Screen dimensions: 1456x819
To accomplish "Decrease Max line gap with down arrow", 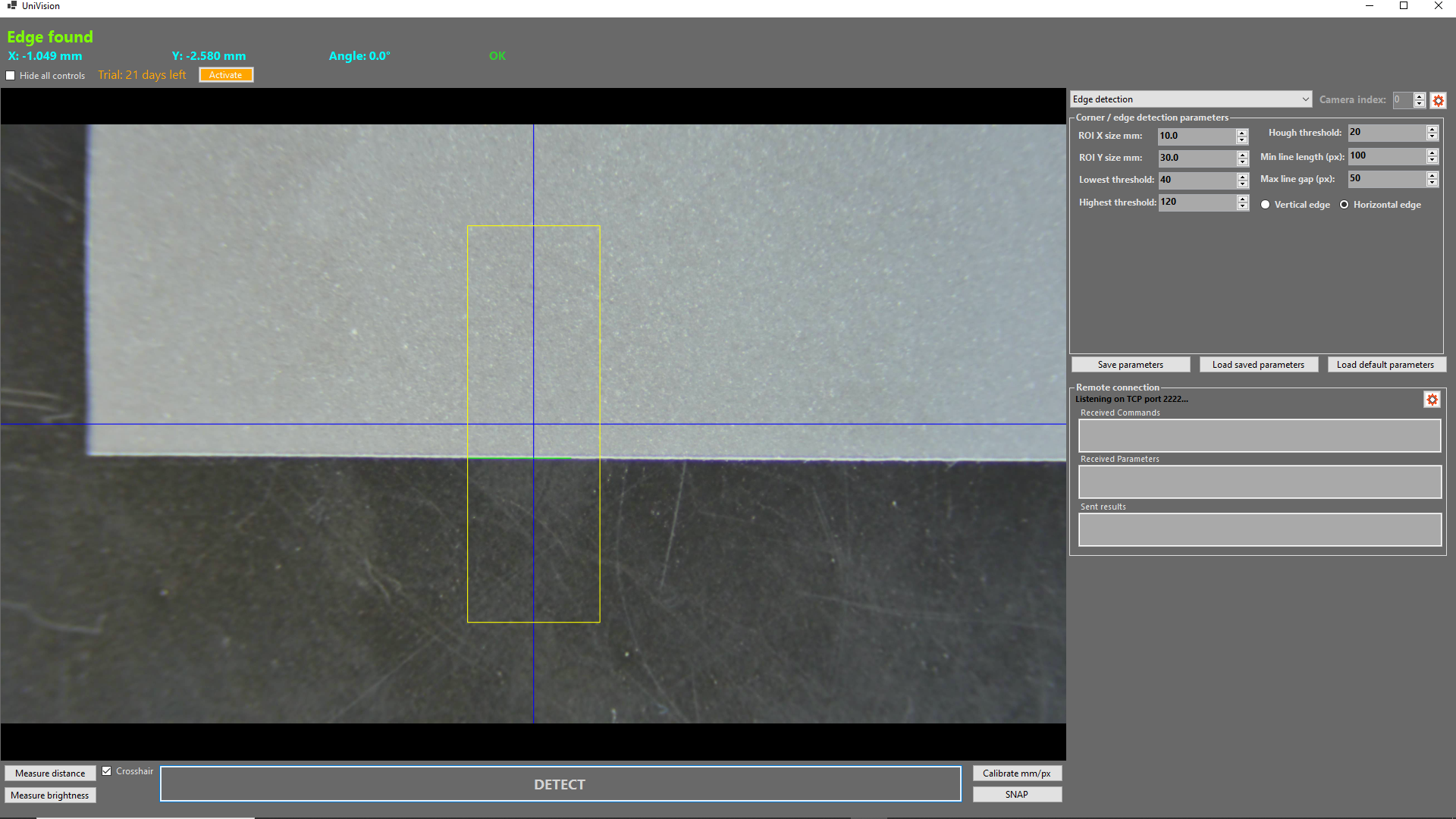I will (1432, 183).
